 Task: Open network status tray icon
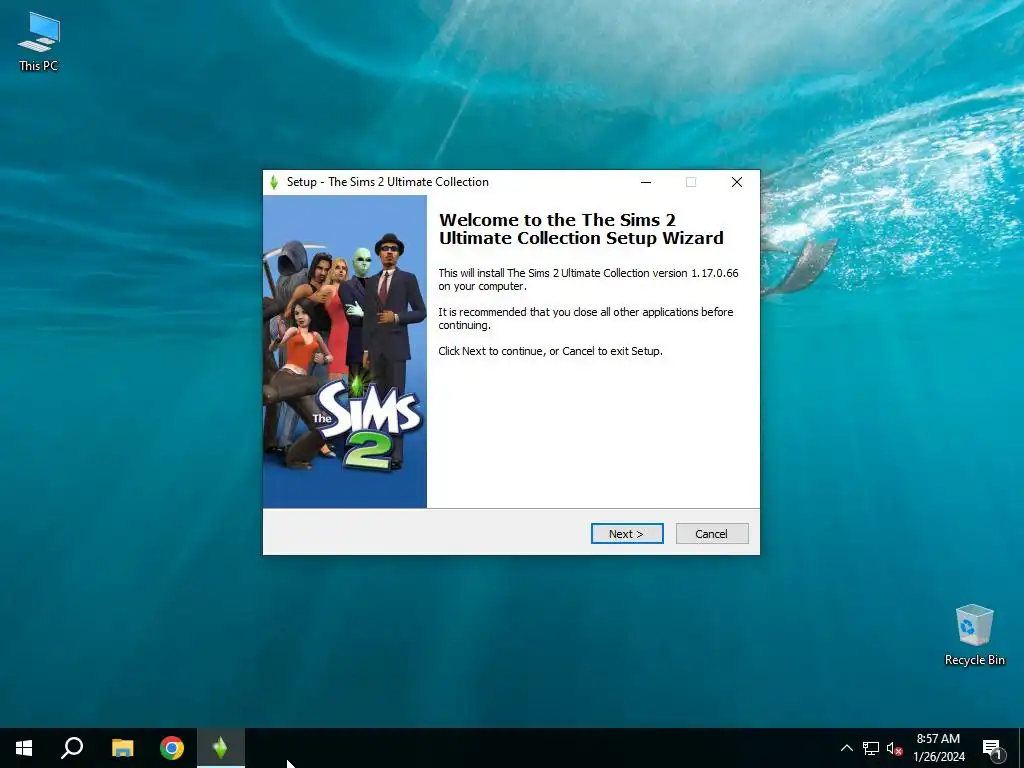pos(871,748)
